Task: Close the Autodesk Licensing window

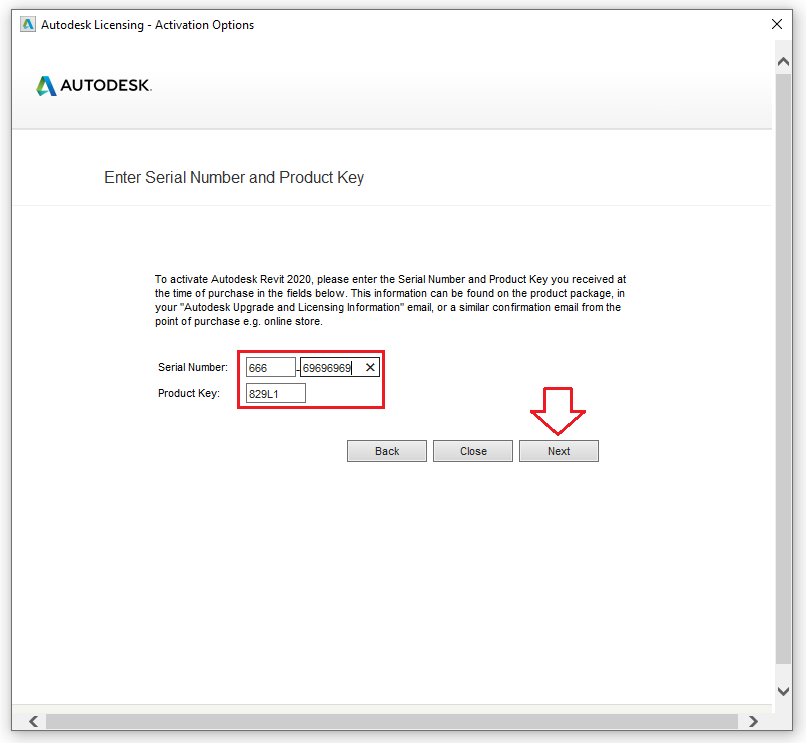Action: point(777,24)
